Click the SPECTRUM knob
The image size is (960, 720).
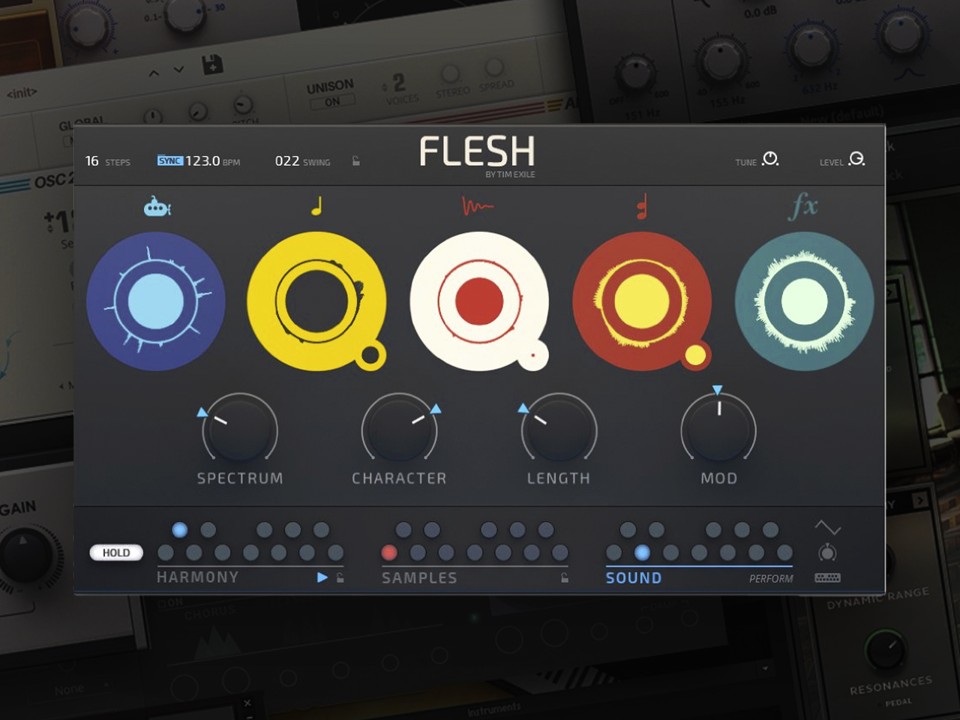click(240, 430)
